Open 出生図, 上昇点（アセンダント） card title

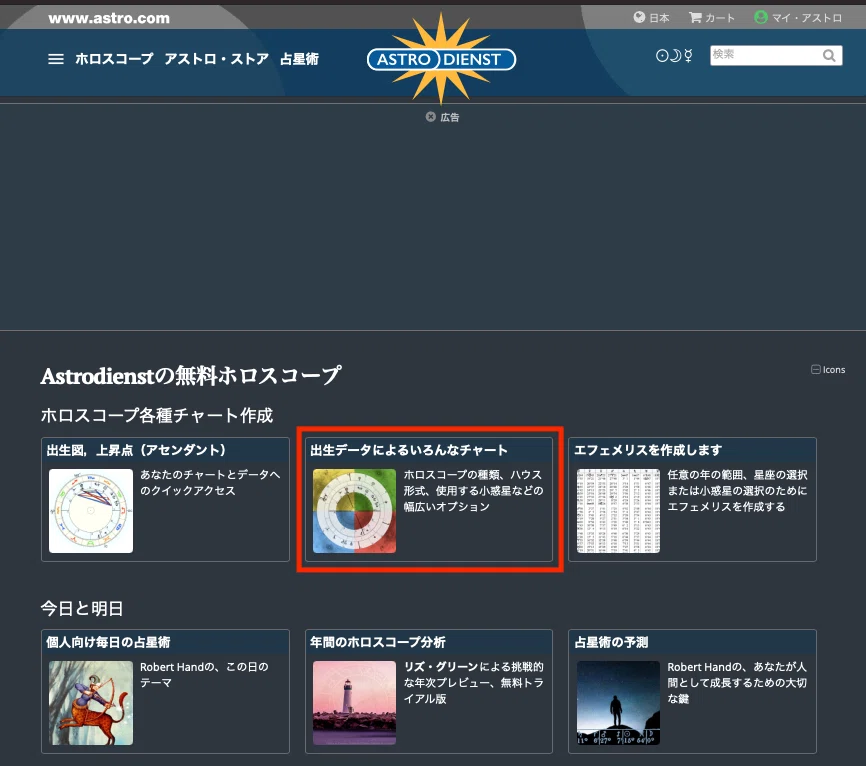136,450
